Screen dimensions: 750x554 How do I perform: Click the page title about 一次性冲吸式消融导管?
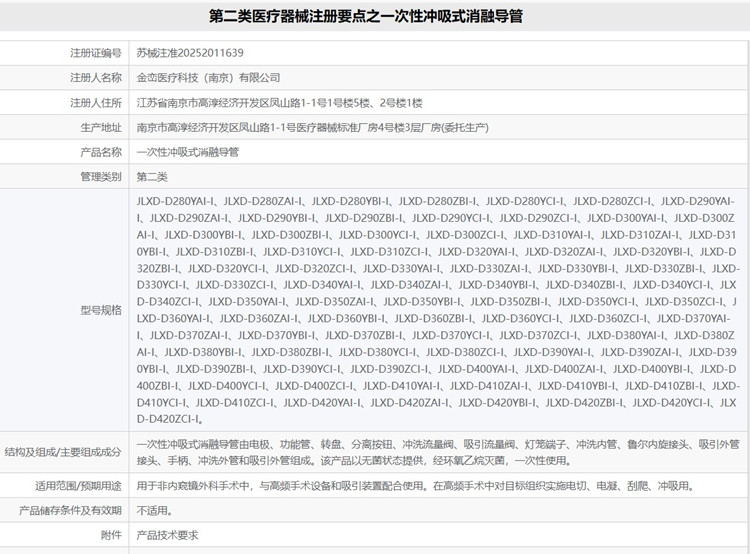pyautogui.click(x=365, y=17)
